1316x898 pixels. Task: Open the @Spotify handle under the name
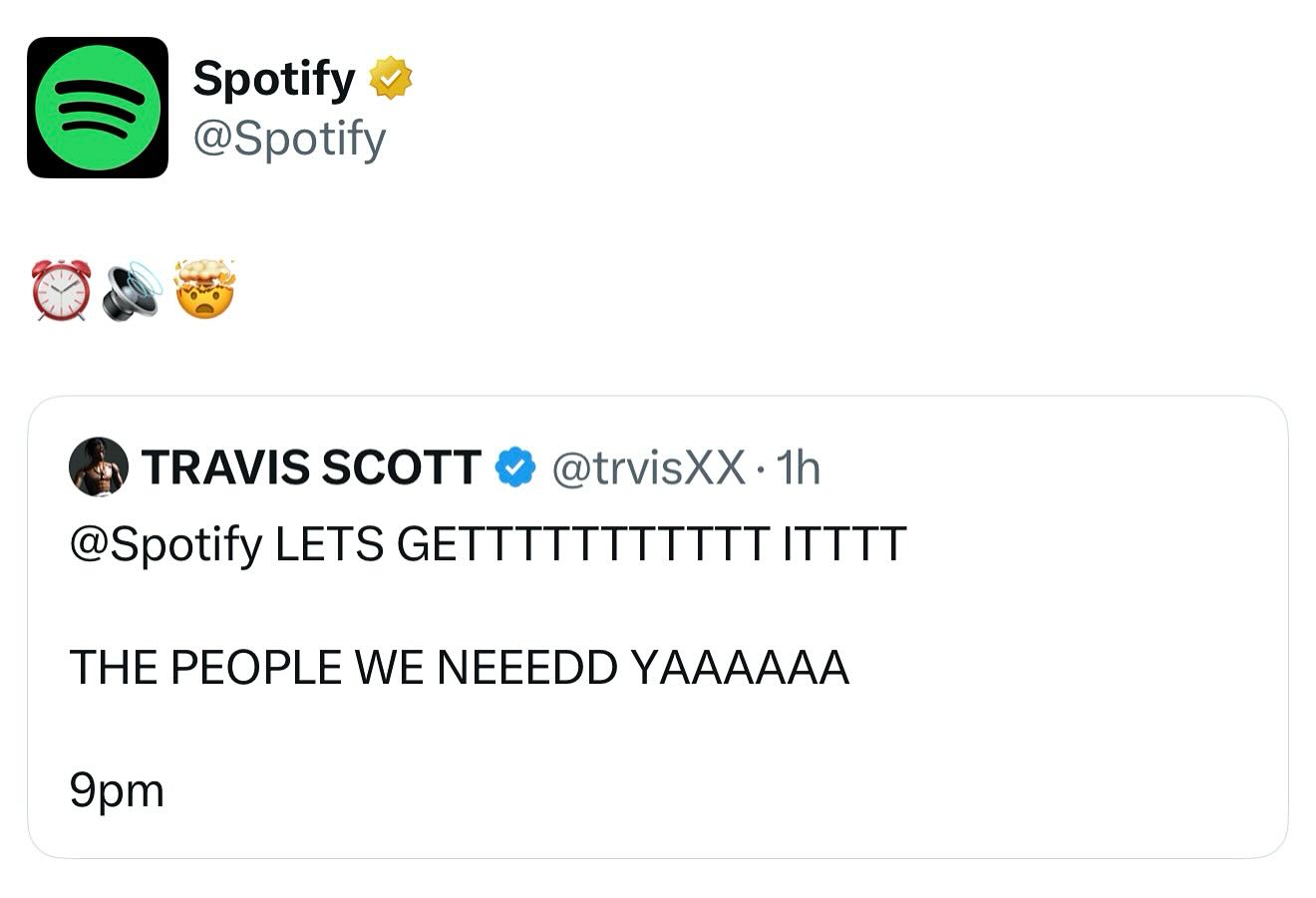click(289, 140)
